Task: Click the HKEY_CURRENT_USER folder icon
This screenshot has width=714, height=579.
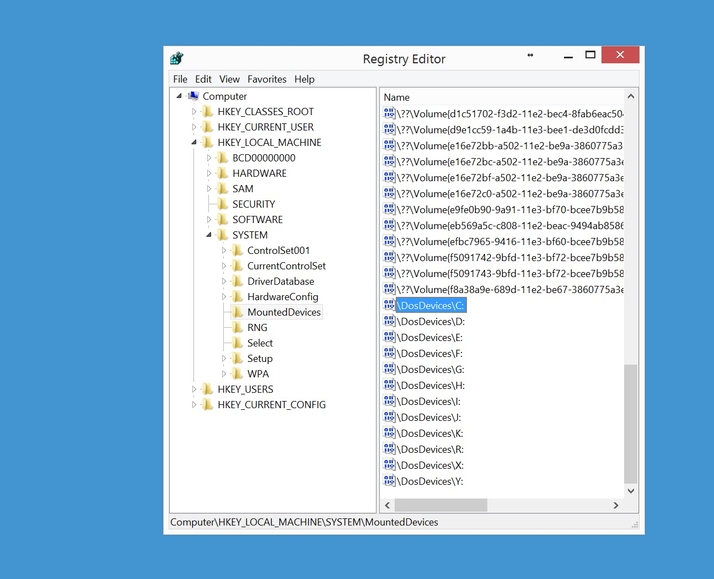Action: coord(208,127)
